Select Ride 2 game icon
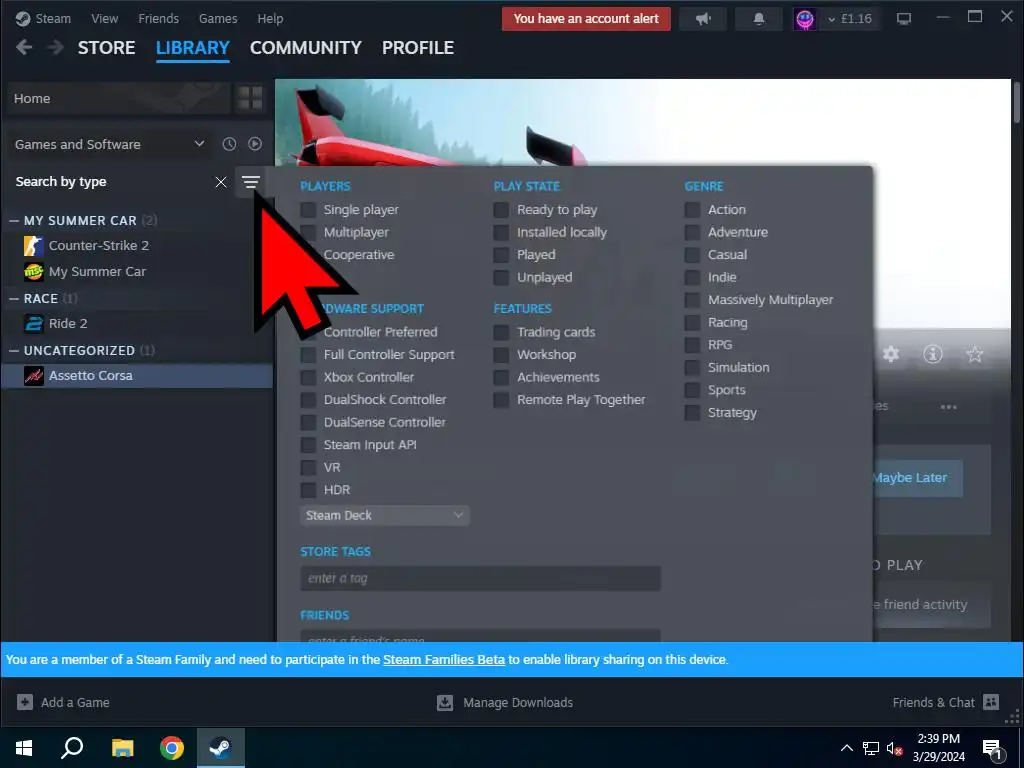 click(x=34, y=323)
